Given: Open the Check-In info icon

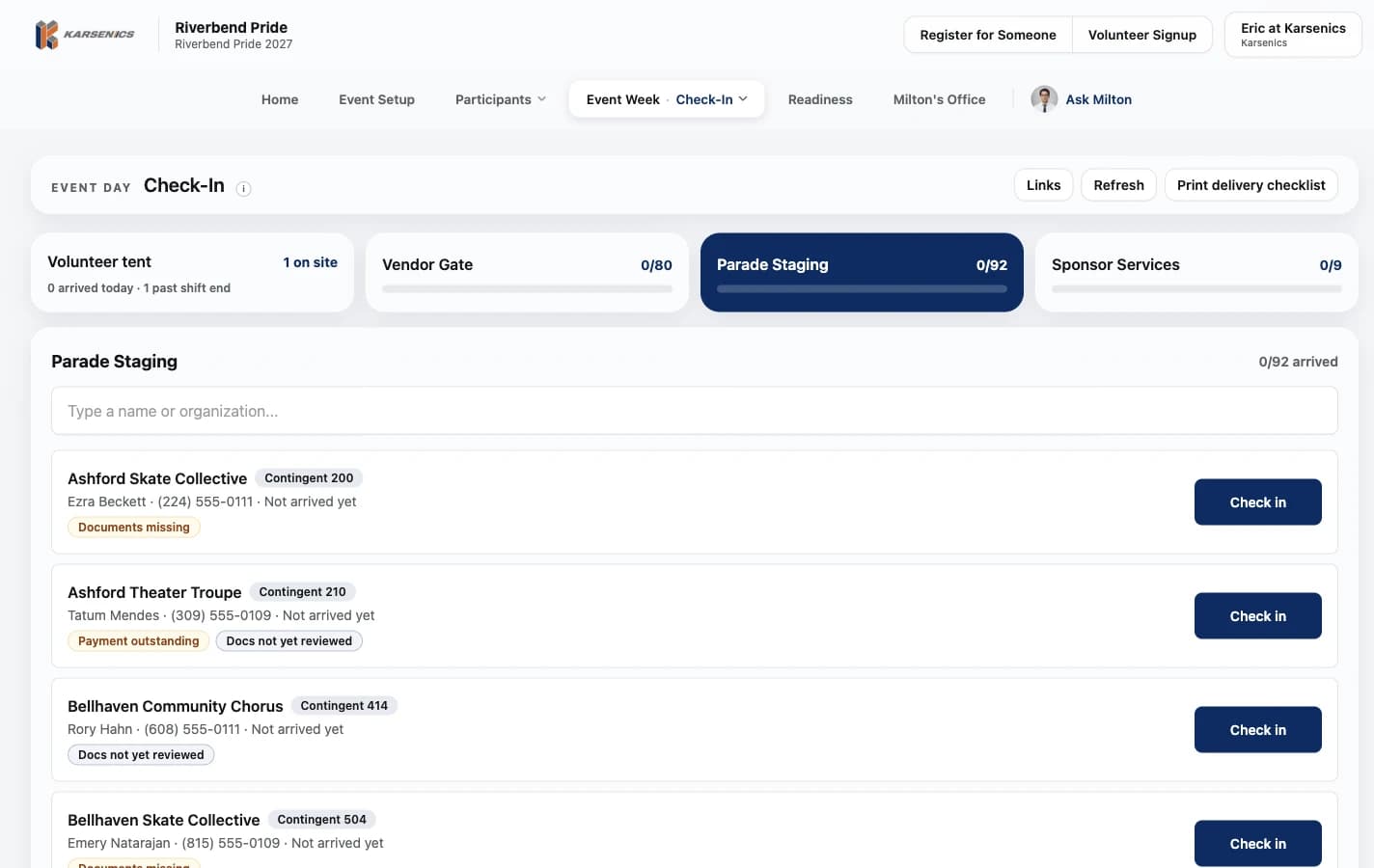Looking at the screenshot, I should tap(243, 189).
